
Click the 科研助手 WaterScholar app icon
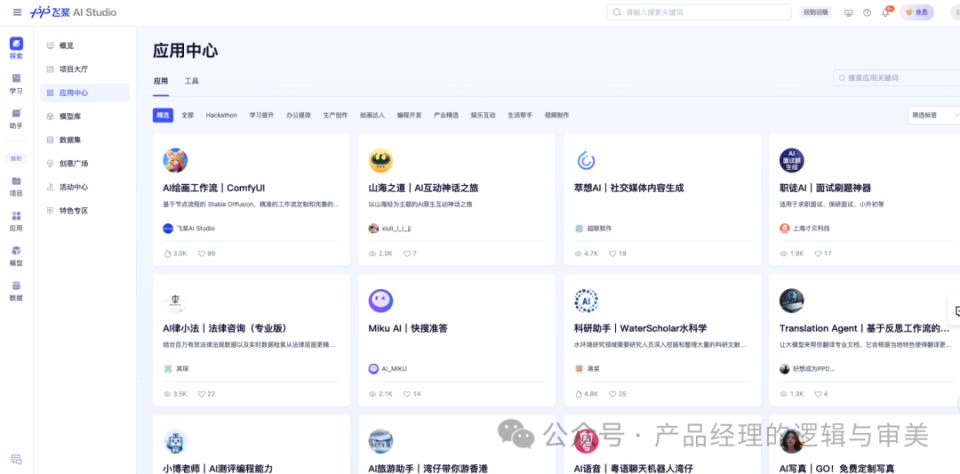[587, 301]
